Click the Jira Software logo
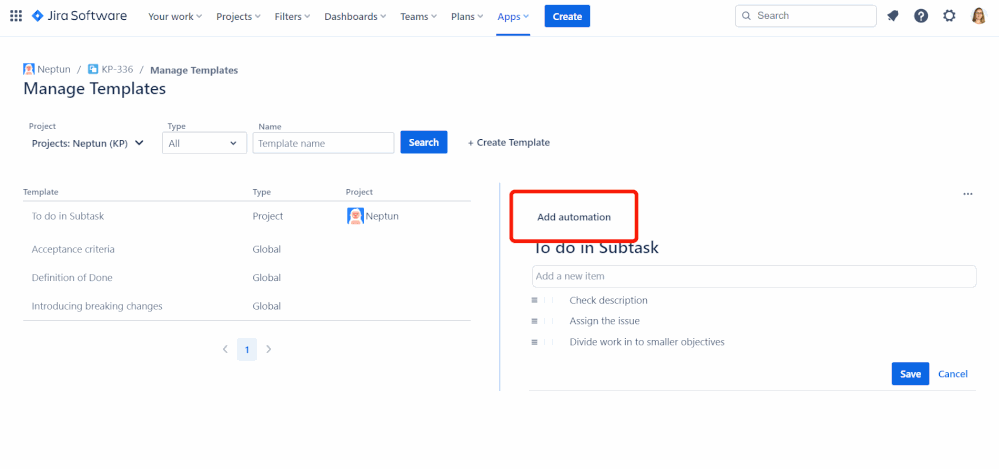999x469 pixels. tap(80, 16)
